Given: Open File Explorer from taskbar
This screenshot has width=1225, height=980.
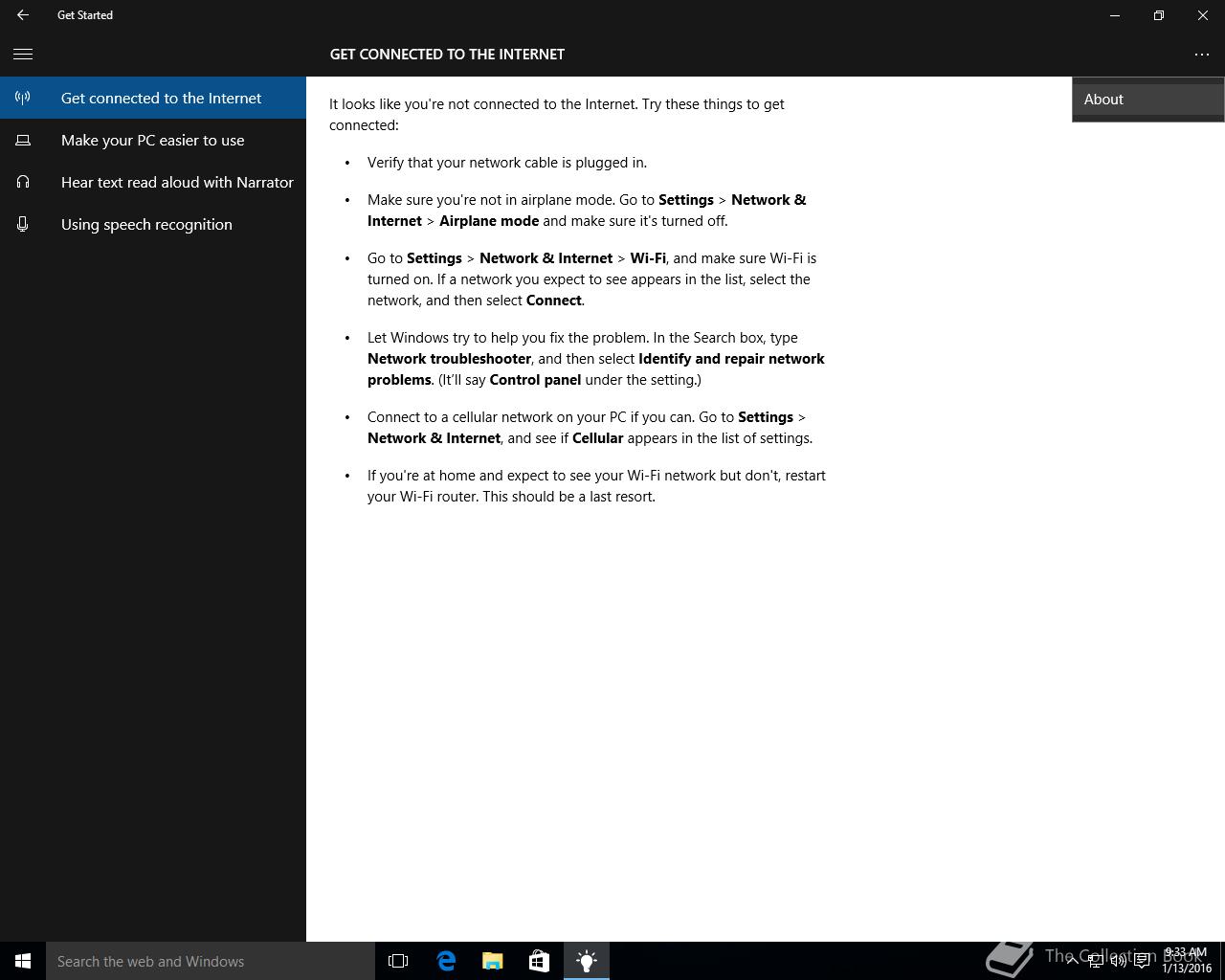Looking at the screenshot, I should (493, 961).
